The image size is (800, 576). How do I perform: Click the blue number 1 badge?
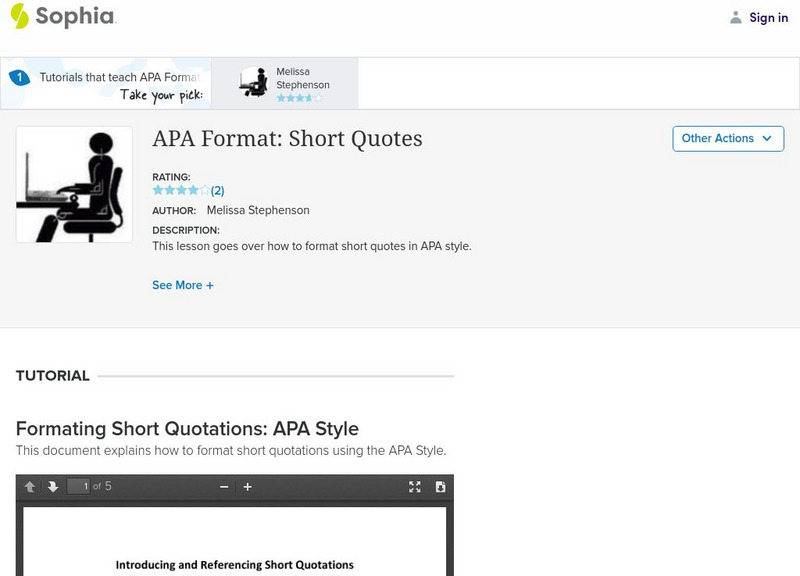pyautogui.click(x=19, y=78)
